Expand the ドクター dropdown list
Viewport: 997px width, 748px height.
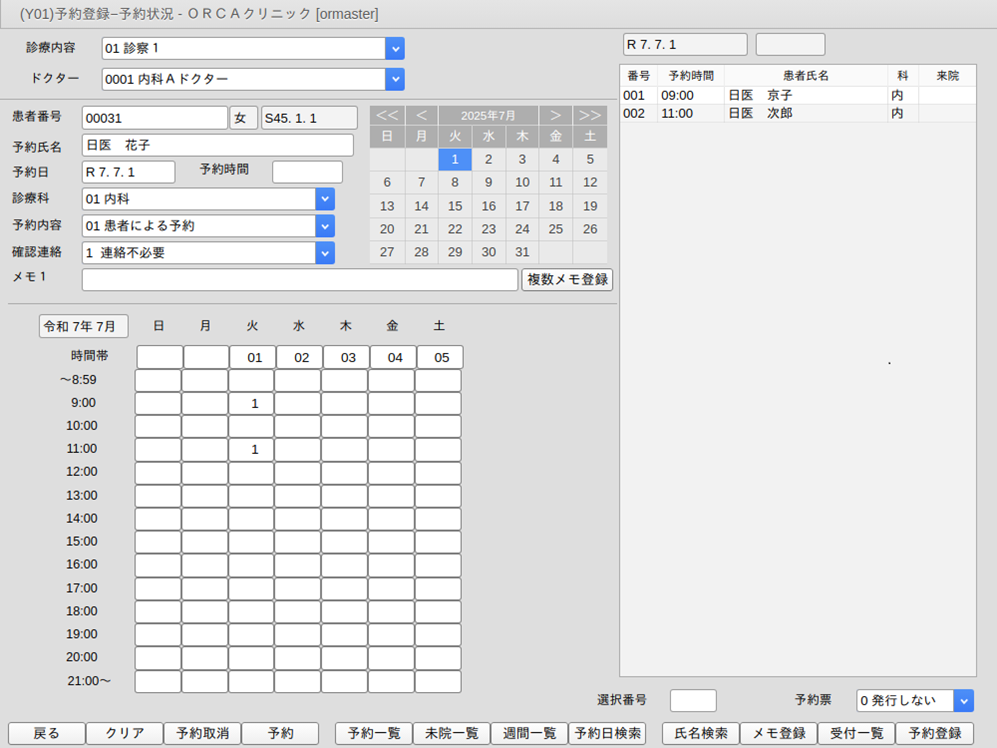click(x=395, y=79)
